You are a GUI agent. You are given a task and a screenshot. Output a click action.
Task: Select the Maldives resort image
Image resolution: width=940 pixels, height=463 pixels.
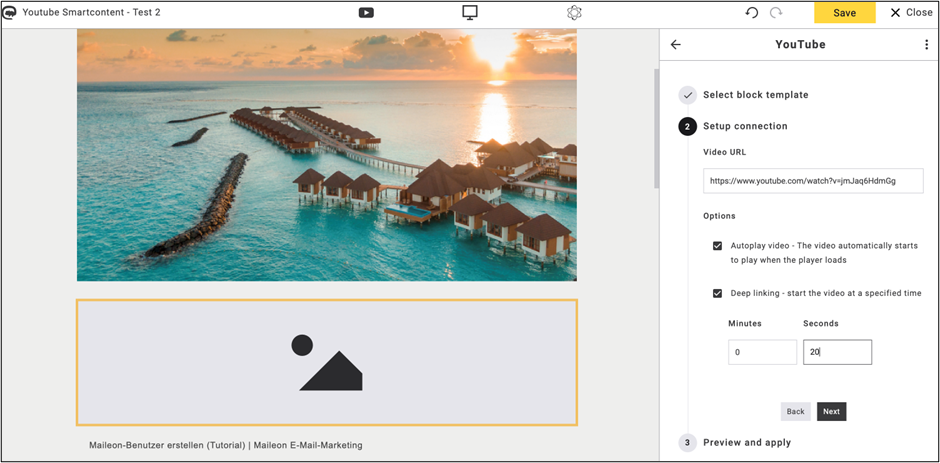pyautogui.click(x=327, y=155)
